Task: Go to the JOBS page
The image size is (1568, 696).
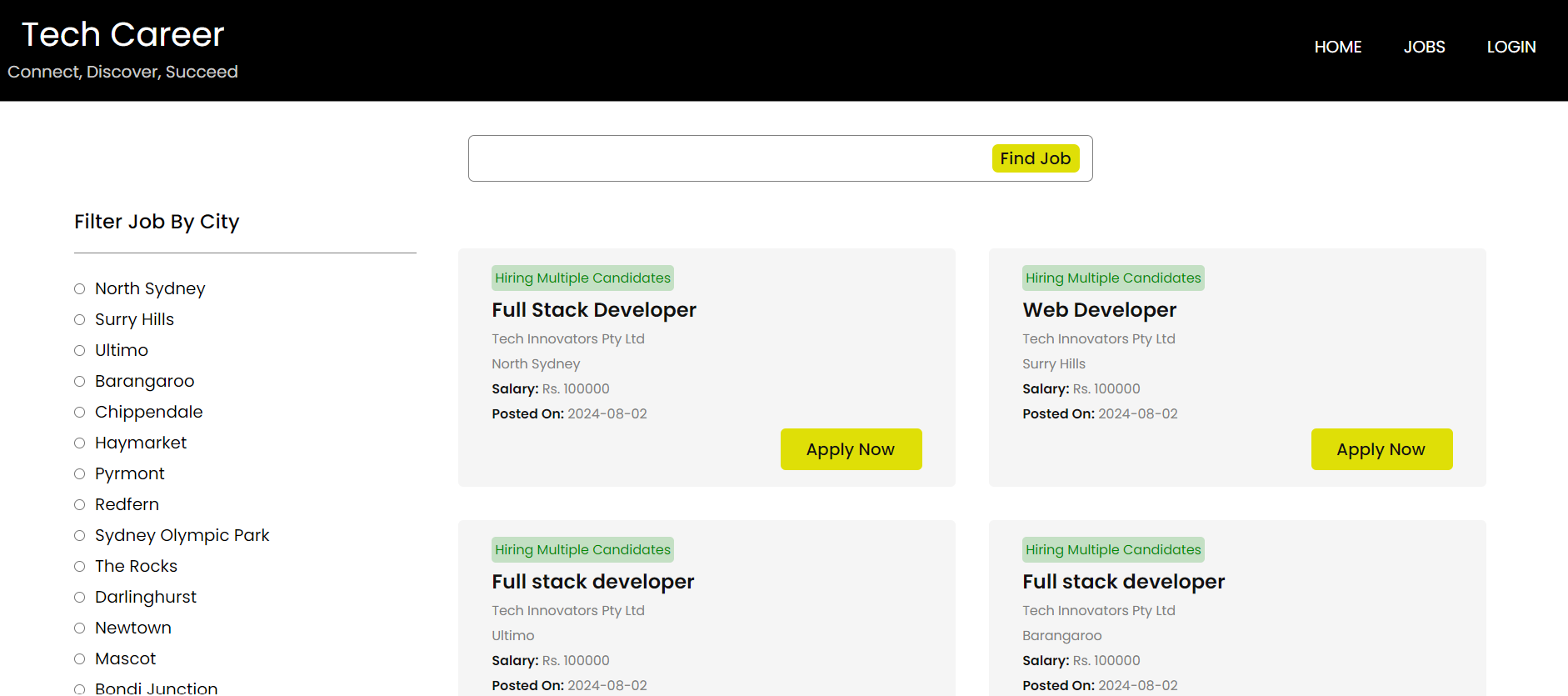Action: tap(1424, 48)
